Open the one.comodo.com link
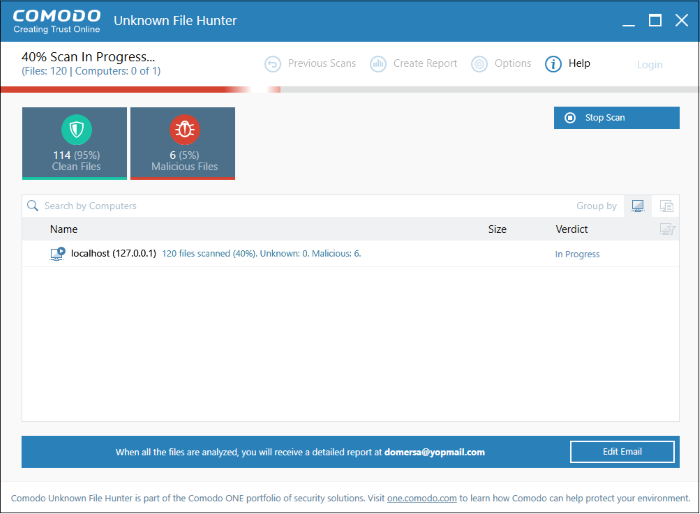This screenshot has width=700, height=514. [421, 498]
